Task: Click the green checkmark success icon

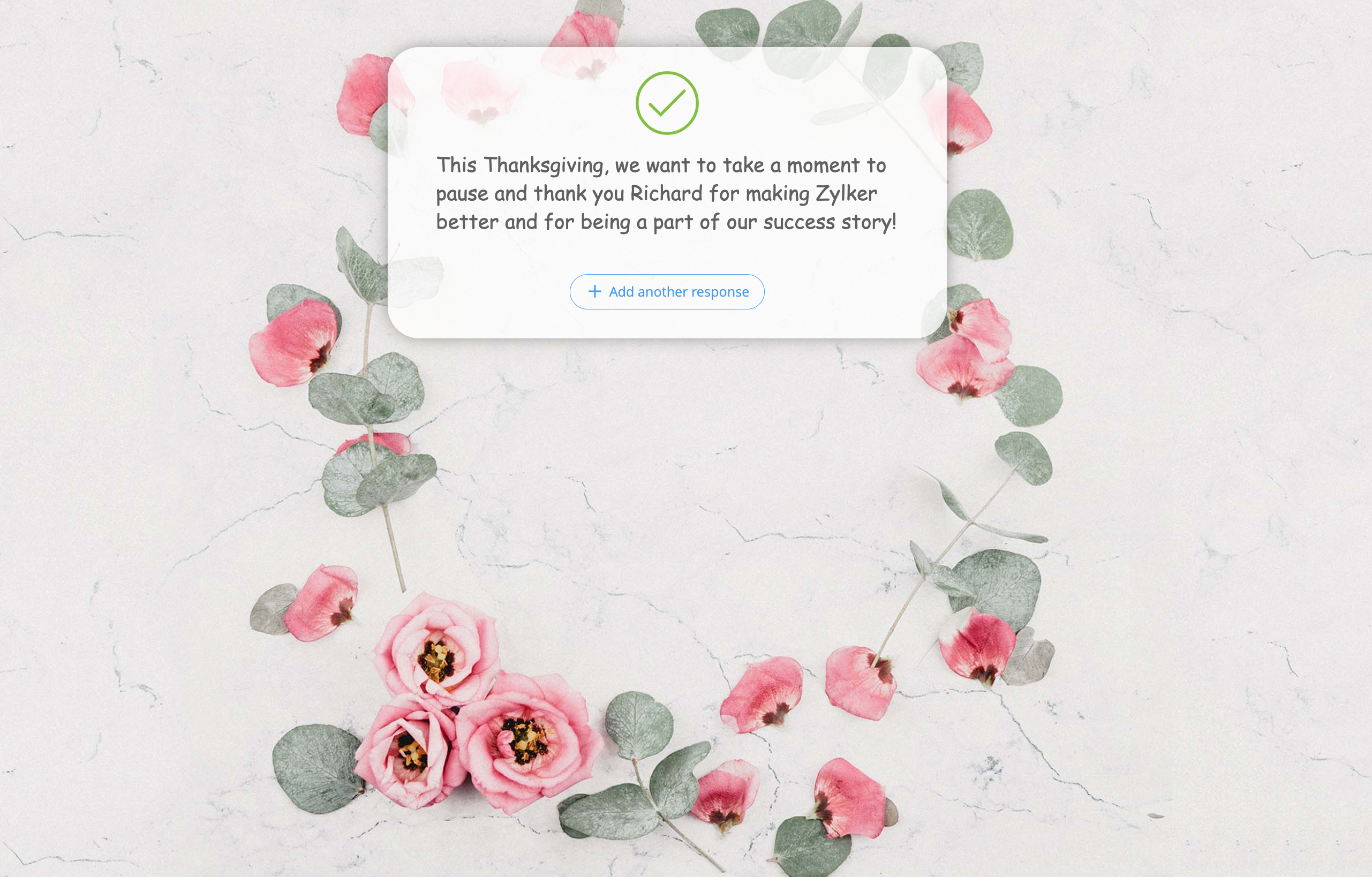Action: pyautogui.click(x=667, y=103)
